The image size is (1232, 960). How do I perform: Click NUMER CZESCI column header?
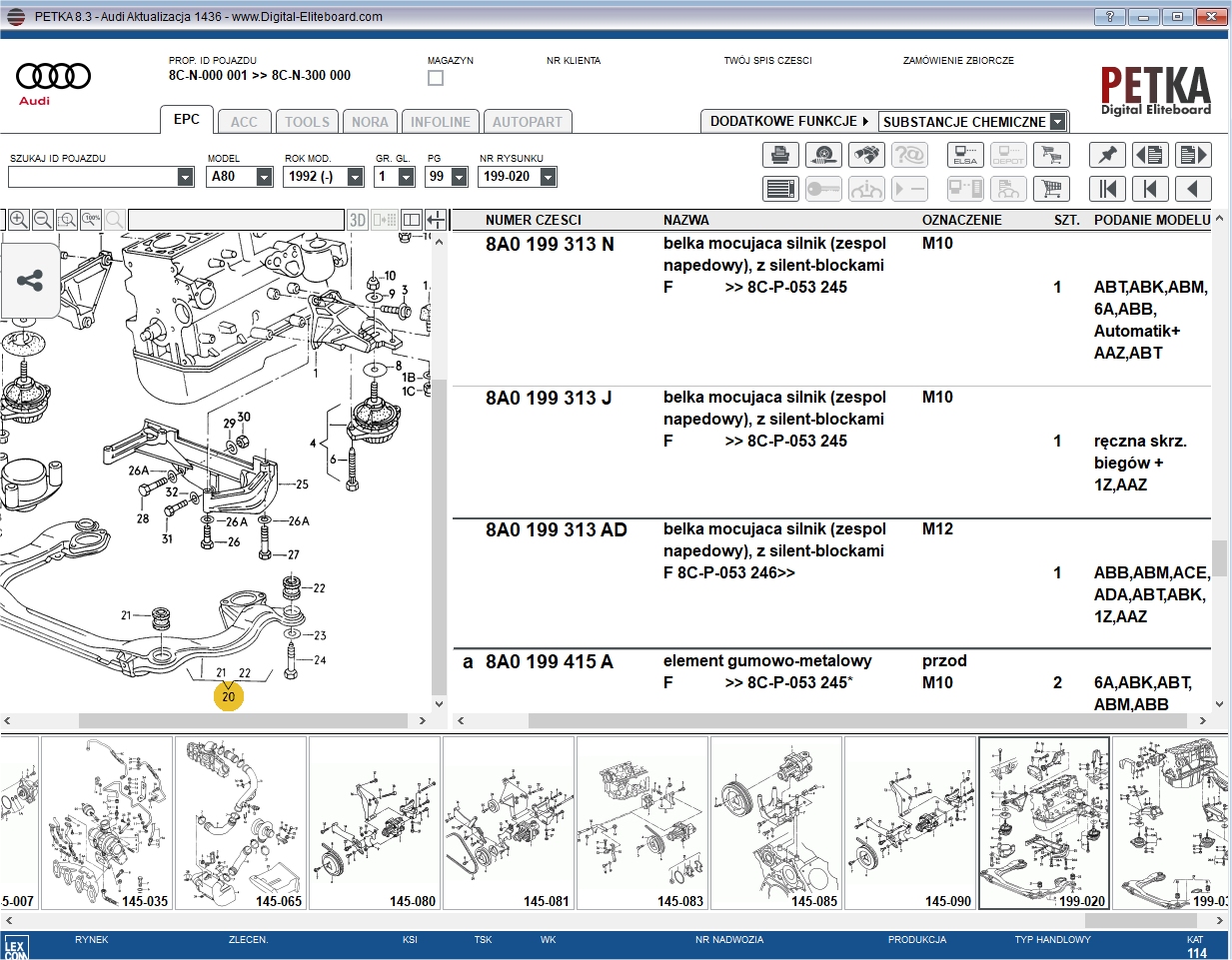click(533, 220)
